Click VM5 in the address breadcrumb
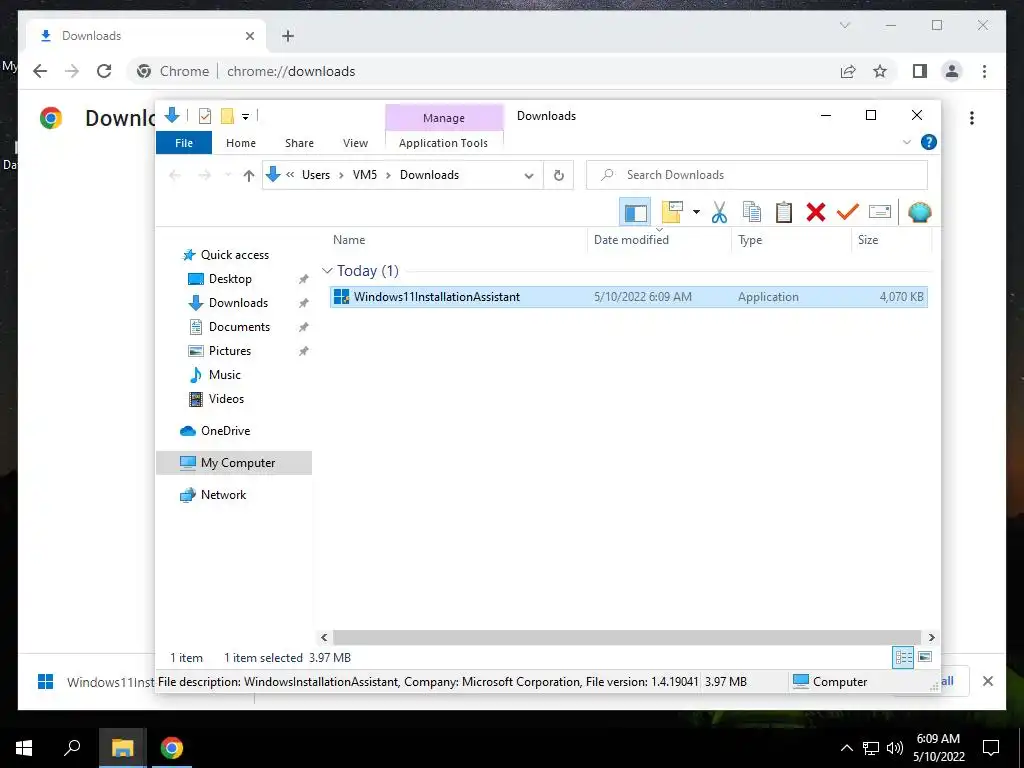This screenshot has height=768, width=1024. tap(365, 175)
